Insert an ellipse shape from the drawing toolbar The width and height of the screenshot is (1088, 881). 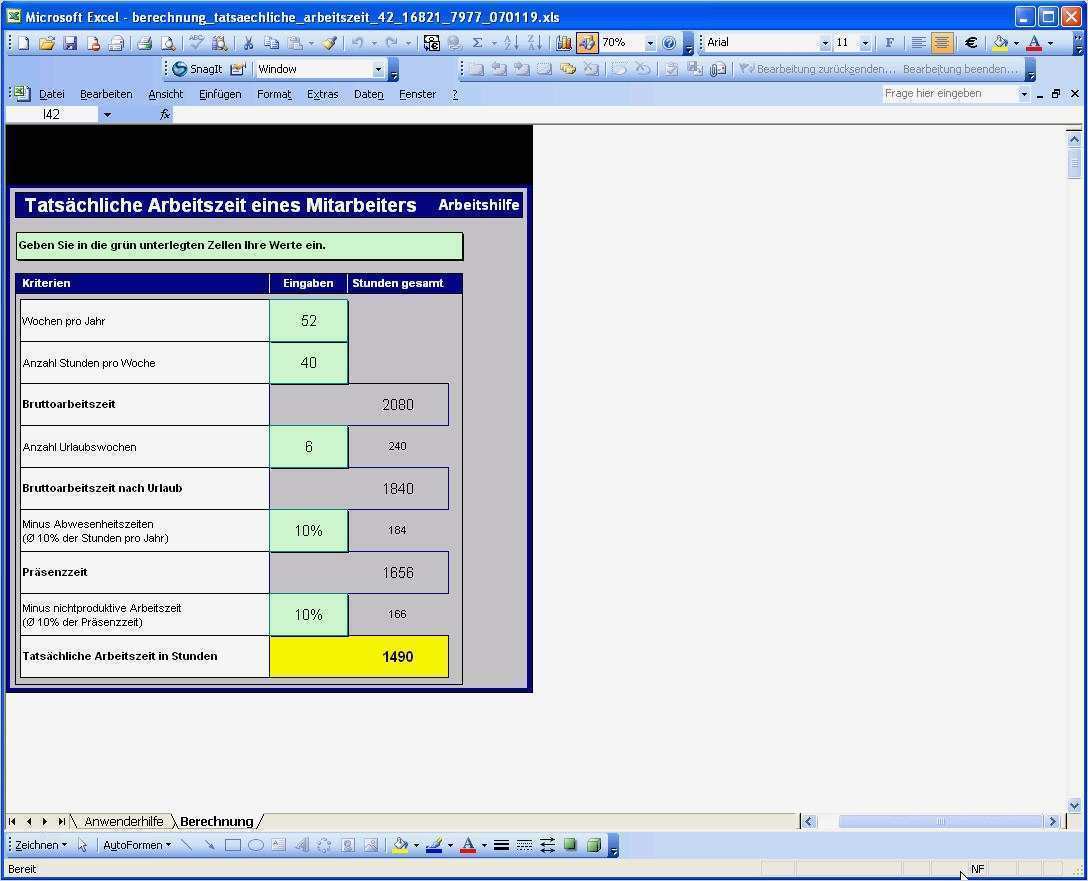point(255,845)
